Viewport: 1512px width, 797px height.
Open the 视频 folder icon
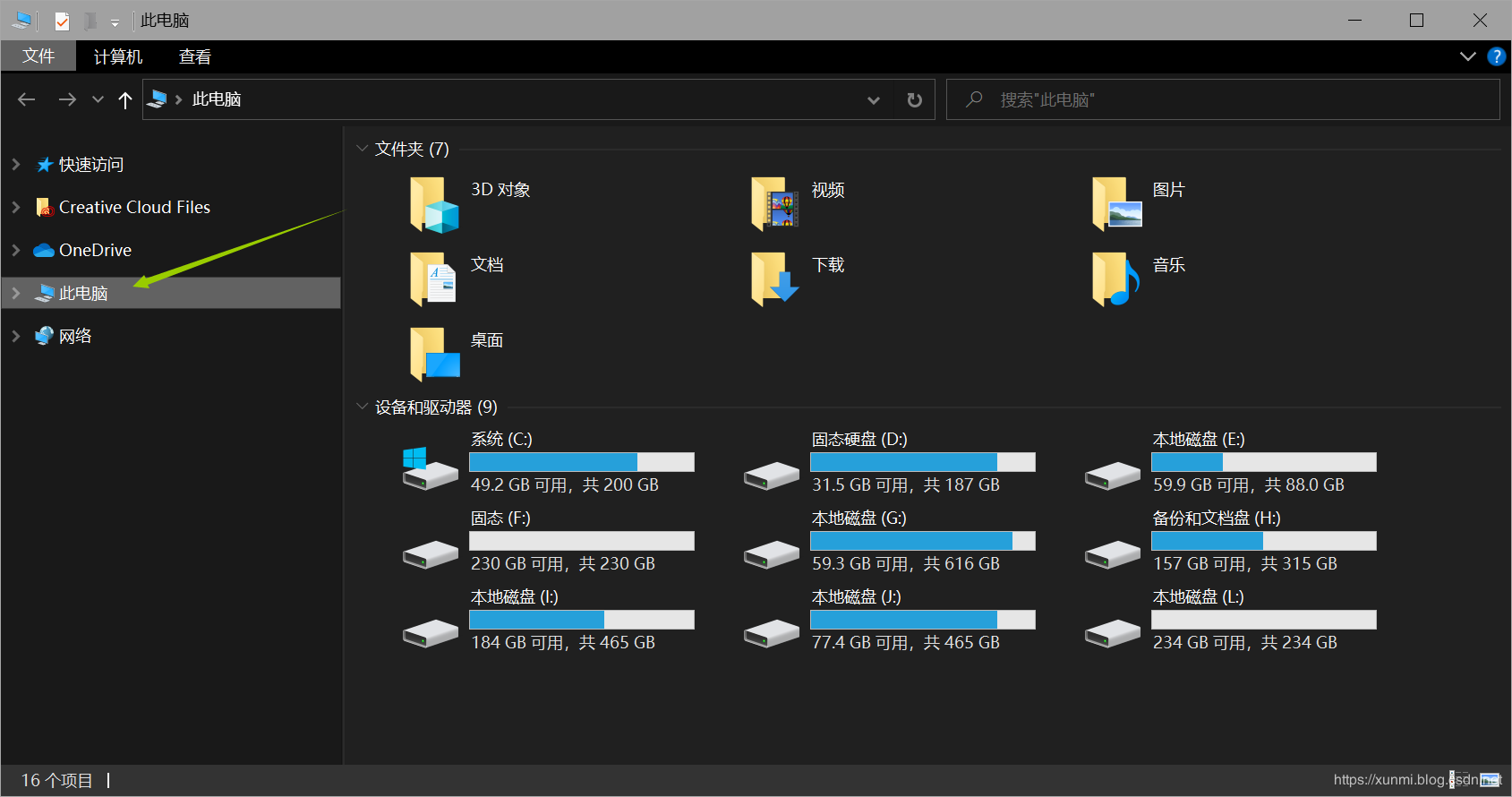click(775, 204)
